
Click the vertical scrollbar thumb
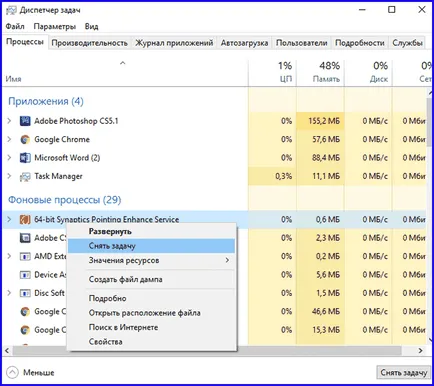pos(429,121)
